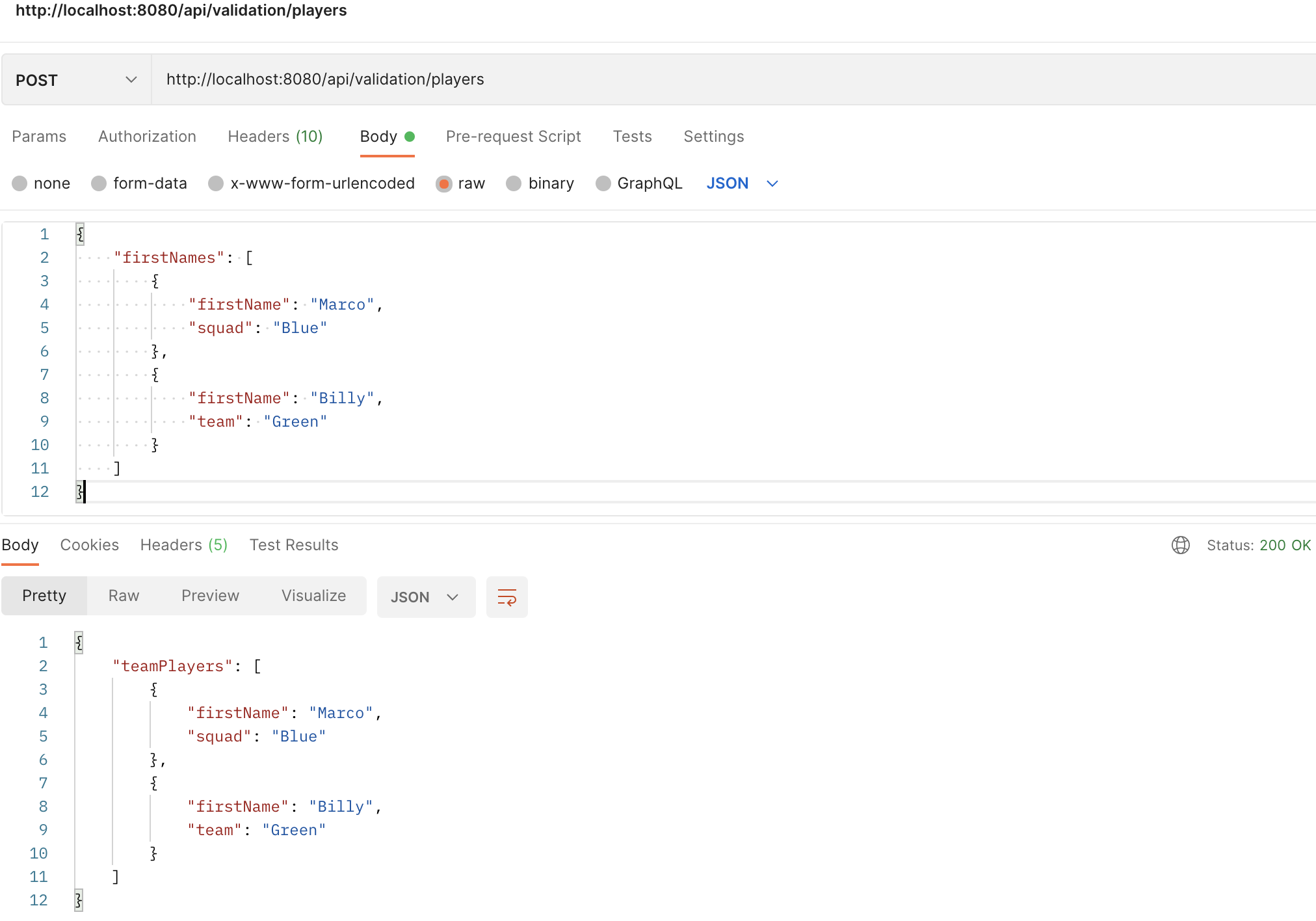Open the response Cookies tab
This screenshot has height=921, width=1316.
(89, 545)
